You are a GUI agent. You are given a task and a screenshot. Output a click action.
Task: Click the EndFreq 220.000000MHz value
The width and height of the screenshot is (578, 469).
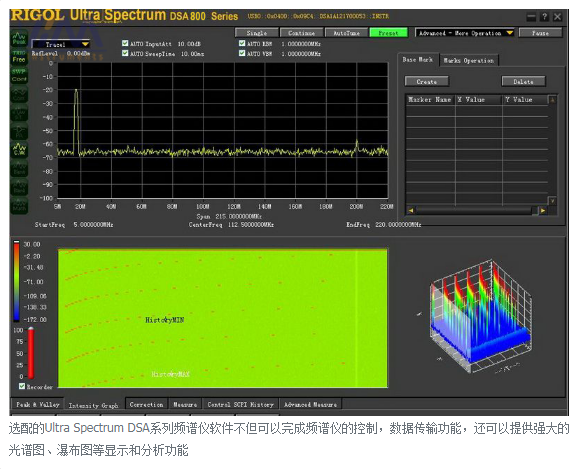(398, 225)
